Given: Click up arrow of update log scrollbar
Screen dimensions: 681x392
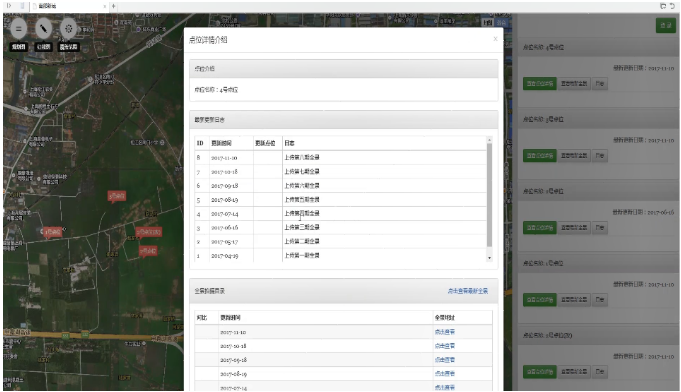Looking at the screenshot, I should [x=489, y=140].
